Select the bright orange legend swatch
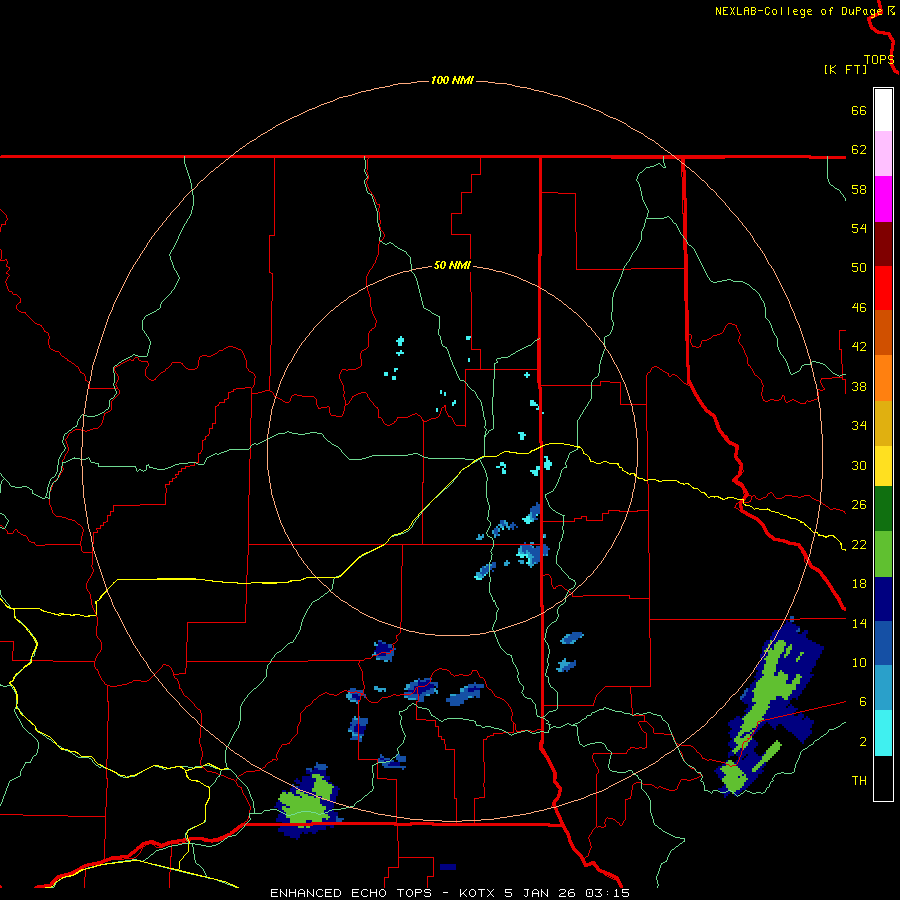Image resolution: width=900 pixels, height=900 pixels. 883,378
